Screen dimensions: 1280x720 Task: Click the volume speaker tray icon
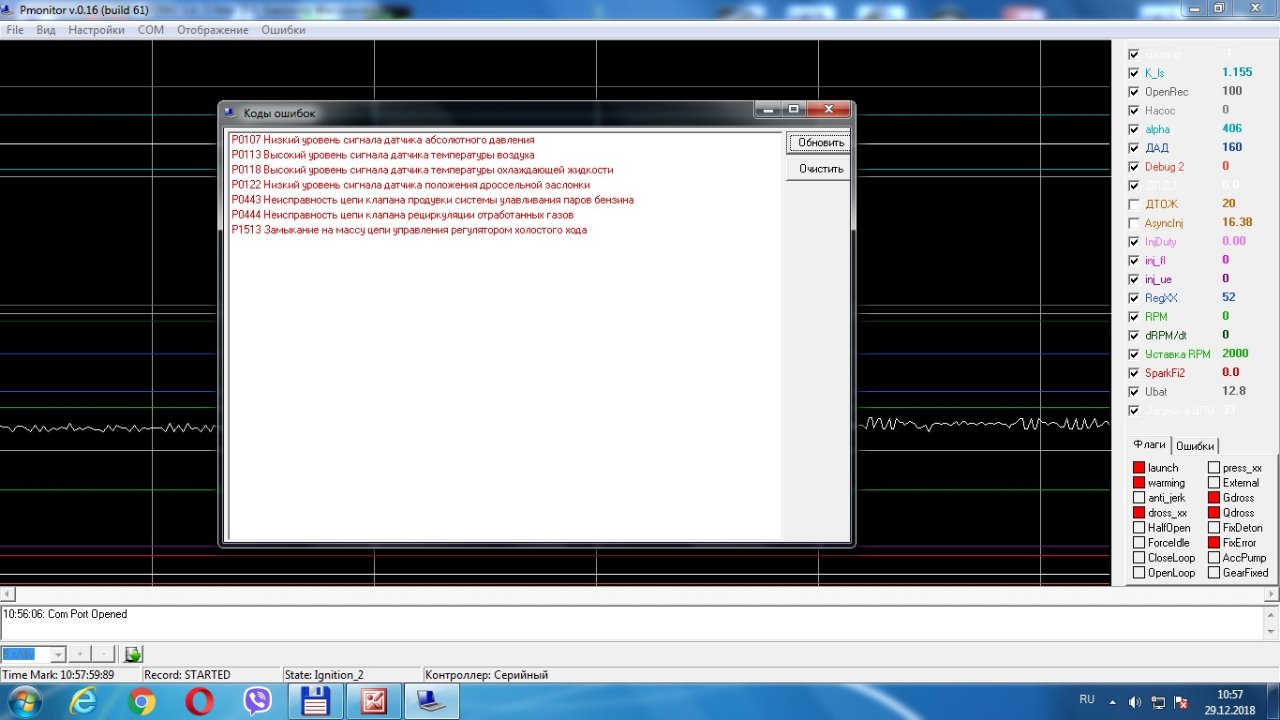(x=1135, y=702)
